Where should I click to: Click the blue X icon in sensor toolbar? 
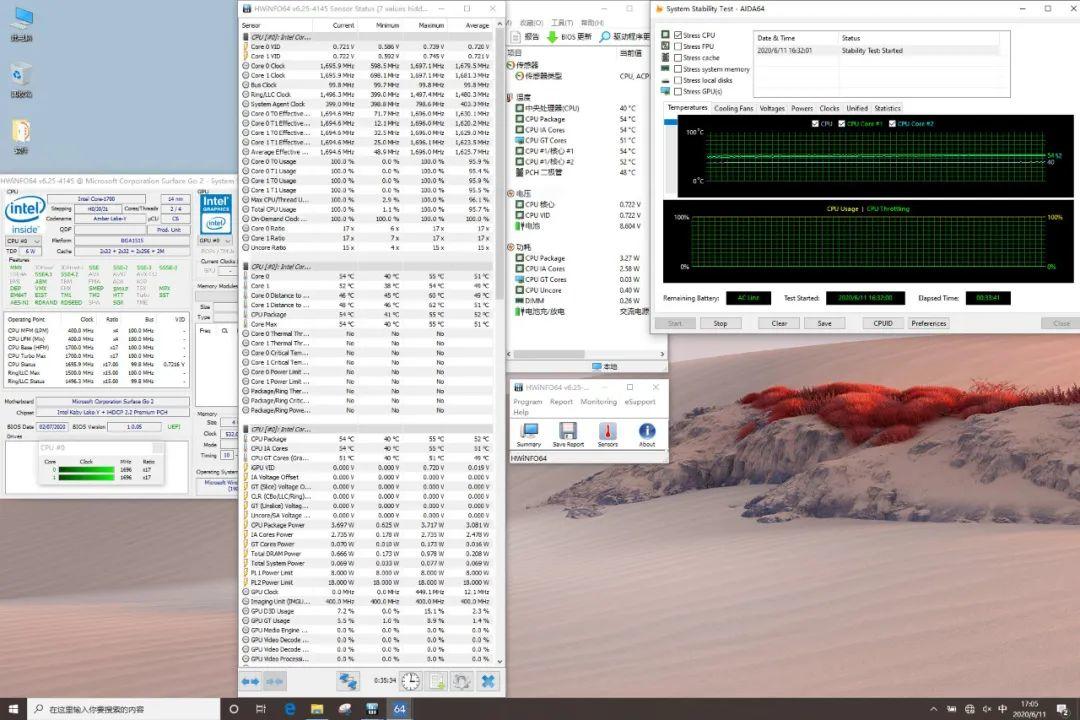[x=488, y=681]
